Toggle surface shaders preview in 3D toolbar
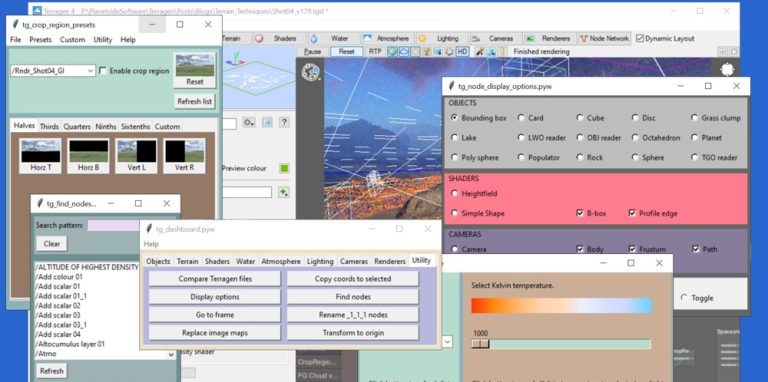Viewport: 768px width, 382px height. [x=392, y=51]
